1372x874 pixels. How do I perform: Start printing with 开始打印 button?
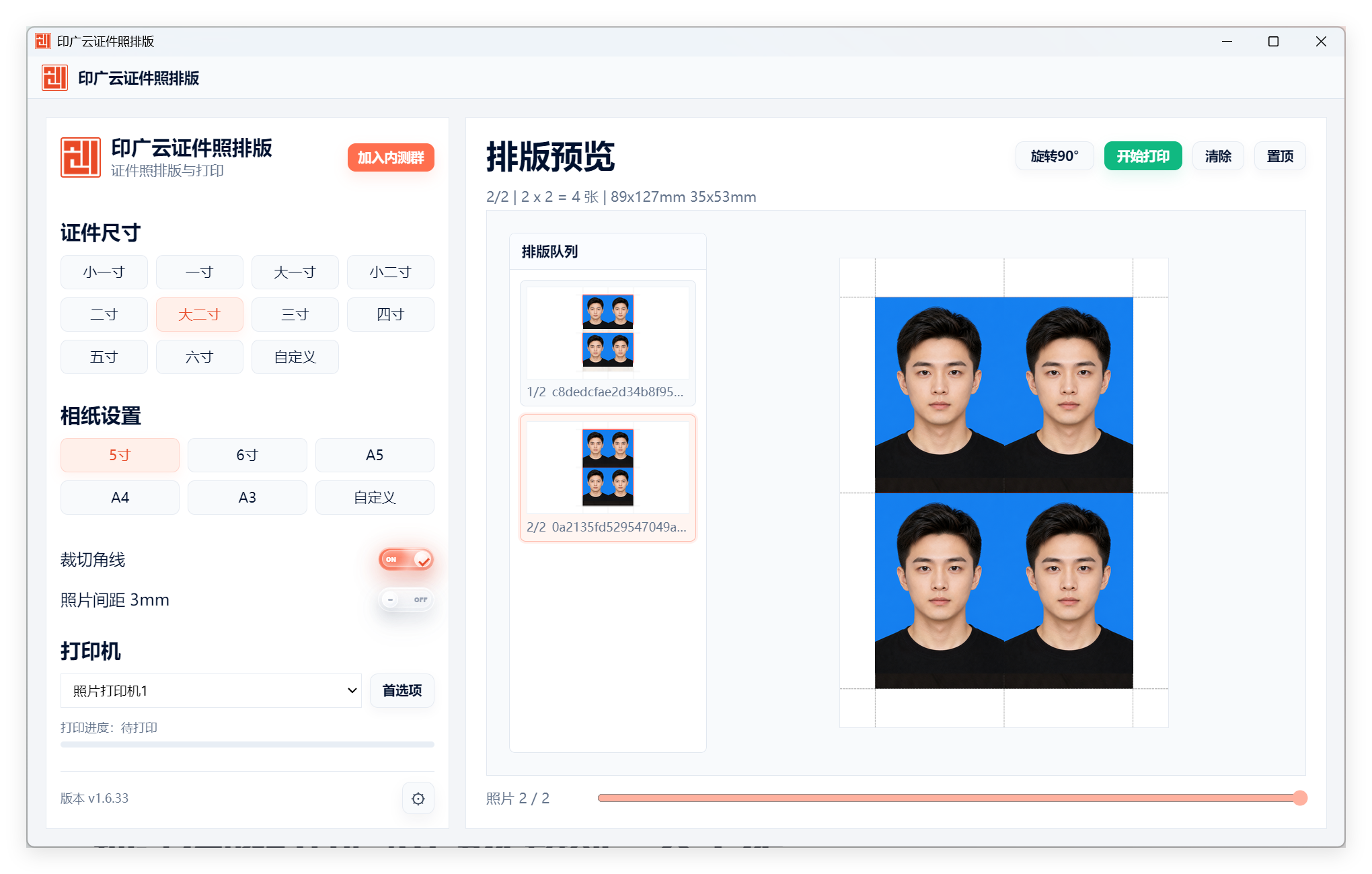[x=1143, y=156]
